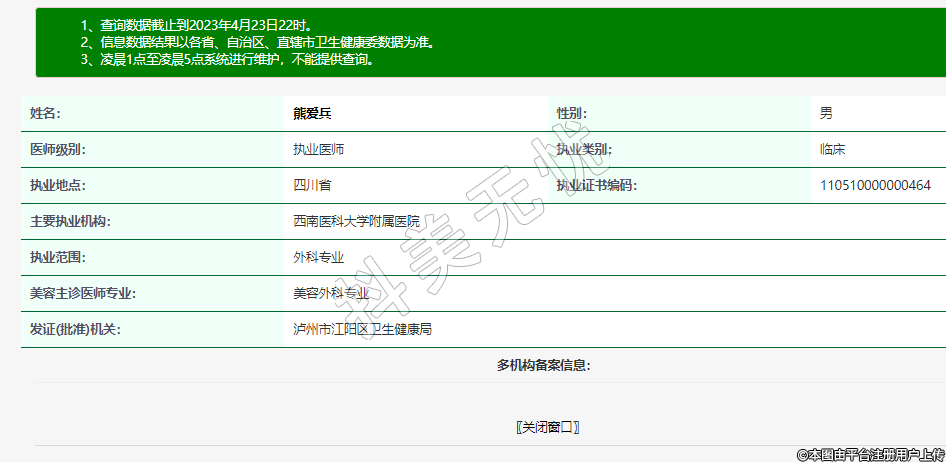Click the 临床 practice category value

pyautogui.click(x=833, y=149)
